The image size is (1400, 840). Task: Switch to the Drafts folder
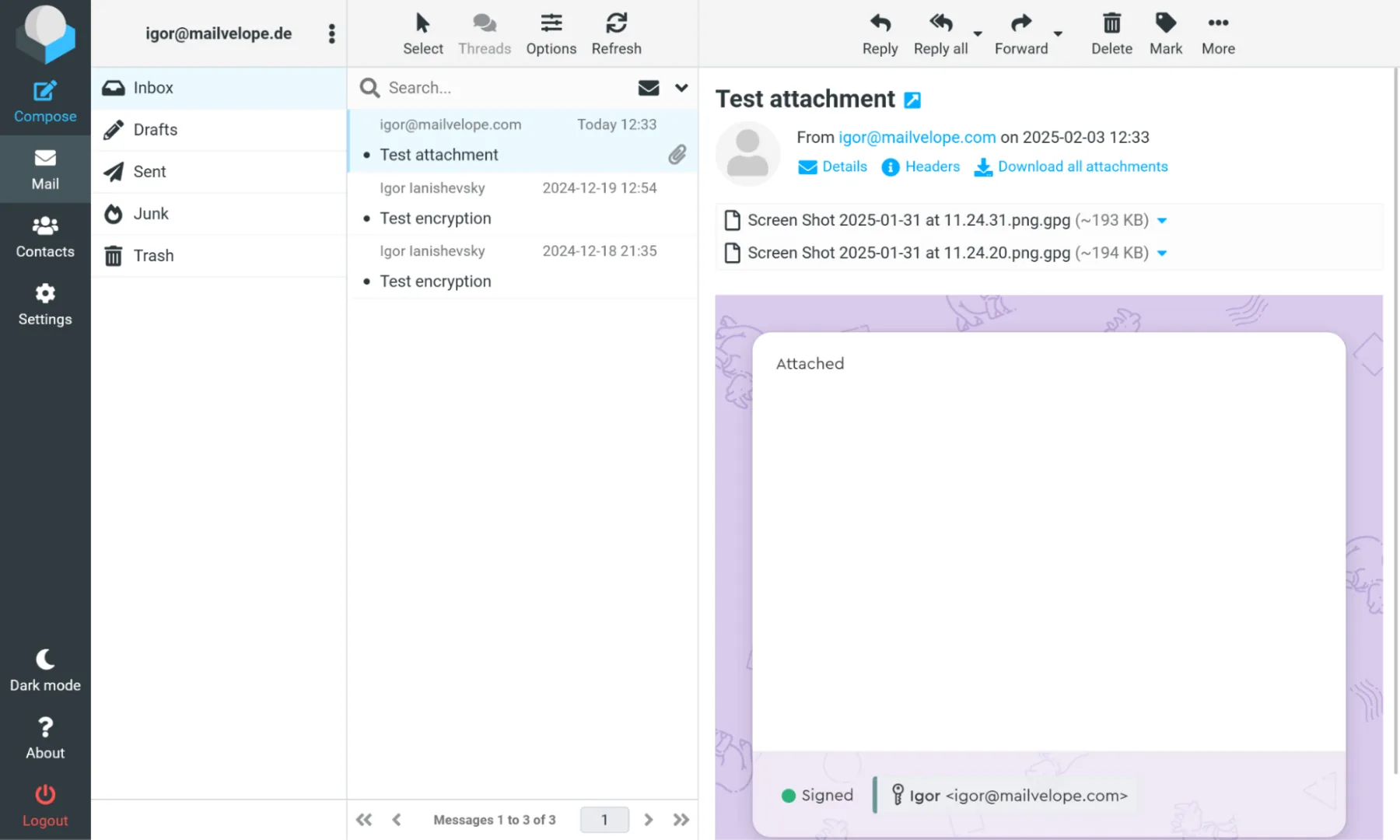(x=157, y=129)
